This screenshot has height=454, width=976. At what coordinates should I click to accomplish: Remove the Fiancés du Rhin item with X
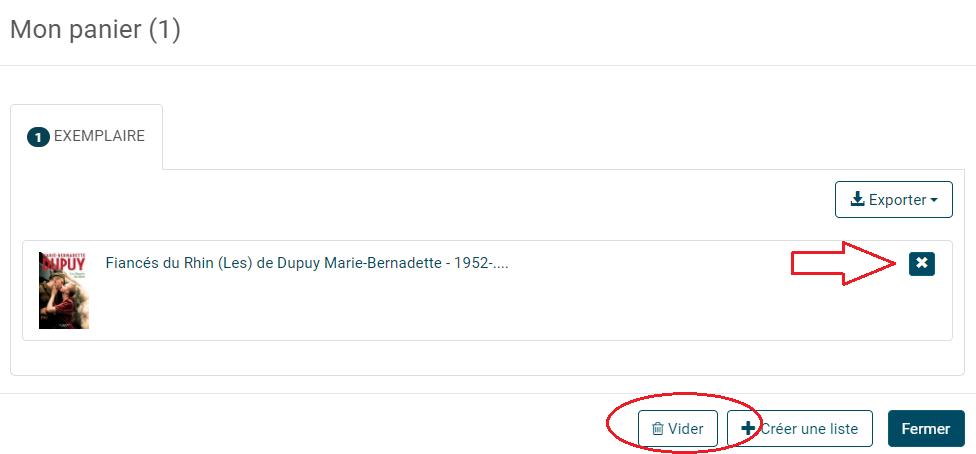922,264
